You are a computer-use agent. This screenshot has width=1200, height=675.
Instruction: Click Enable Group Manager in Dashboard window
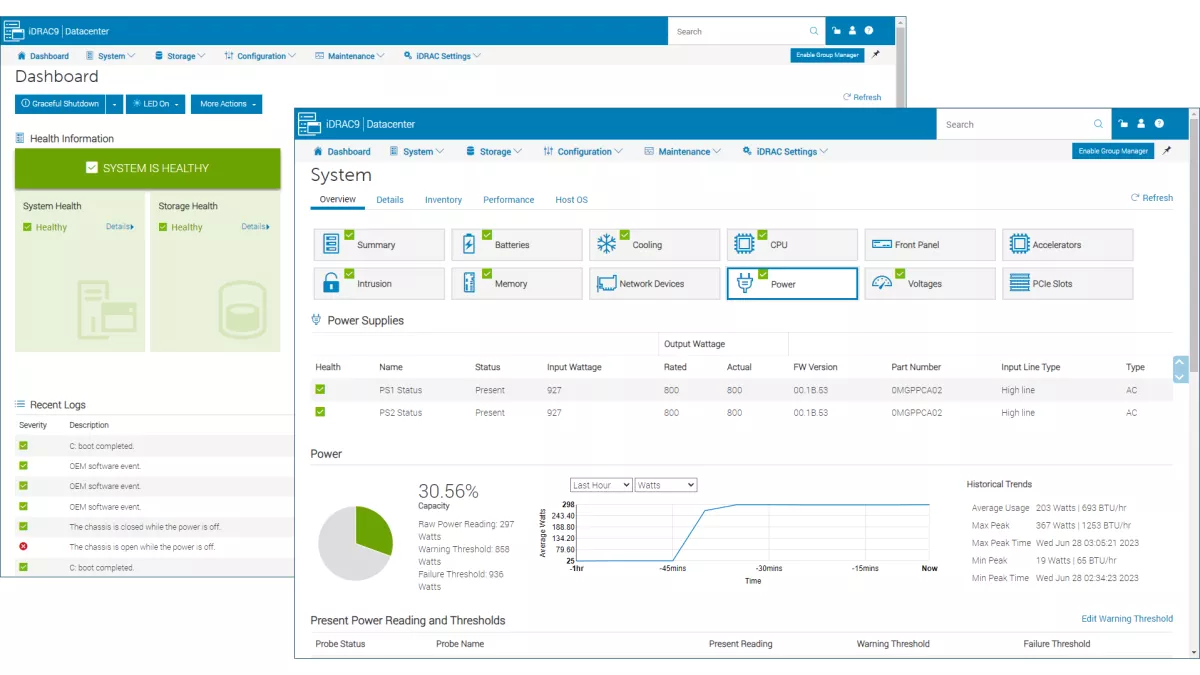tap(827, 55)
